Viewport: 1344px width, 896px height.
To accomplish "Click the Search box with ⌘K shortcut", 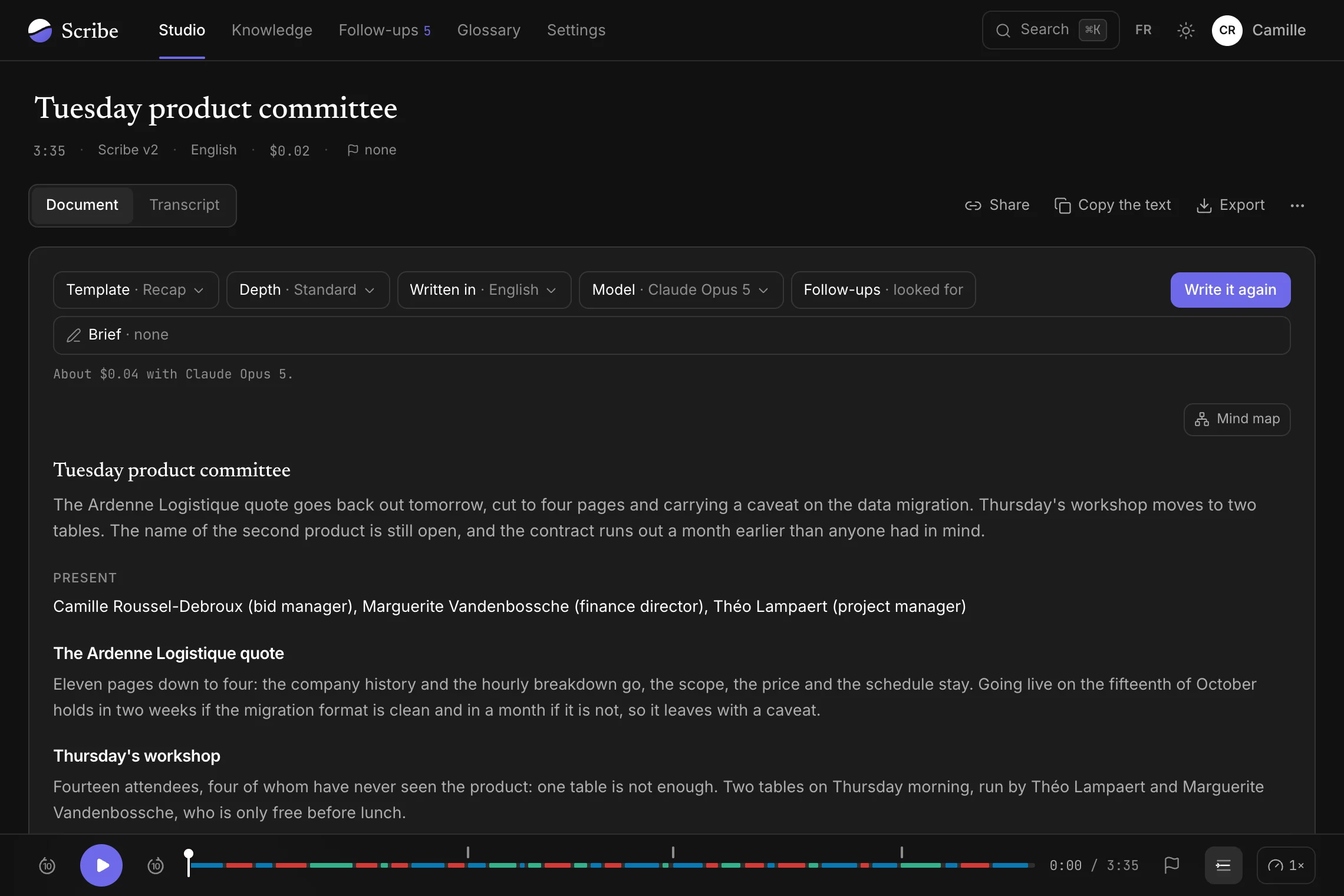I will coord(1050,30).
